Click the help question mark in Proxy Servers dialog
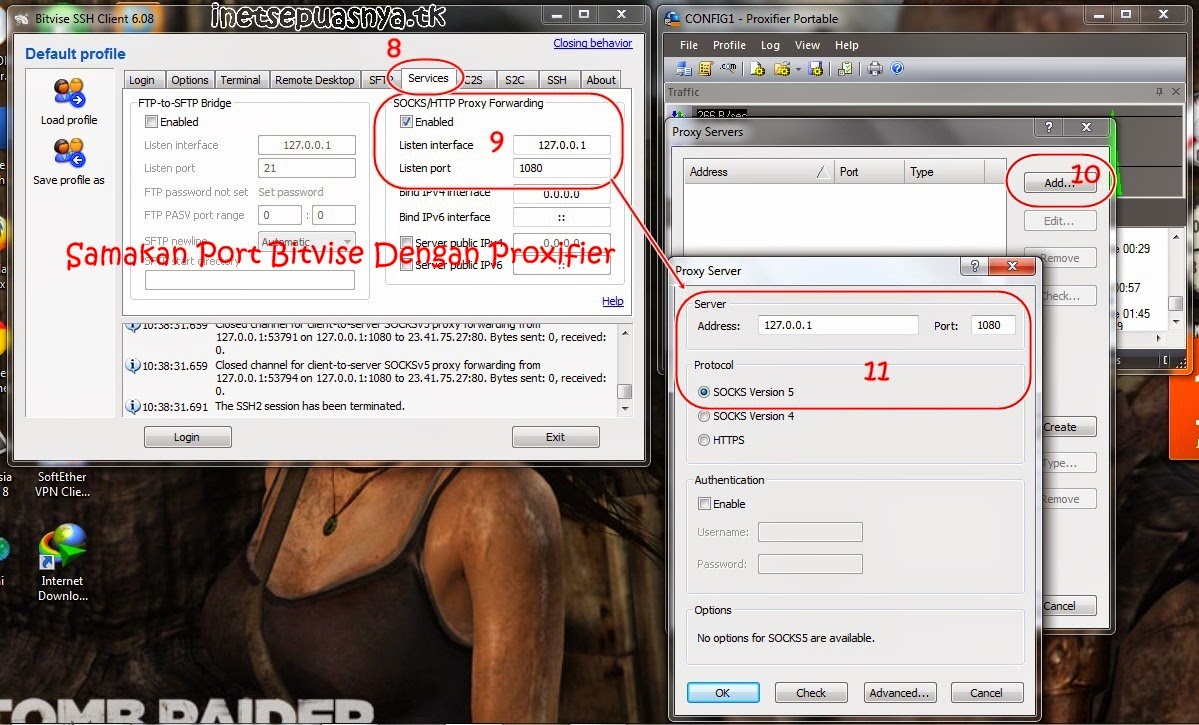Viewport: 1199px width, 725px height. [x=1048, y=127]
